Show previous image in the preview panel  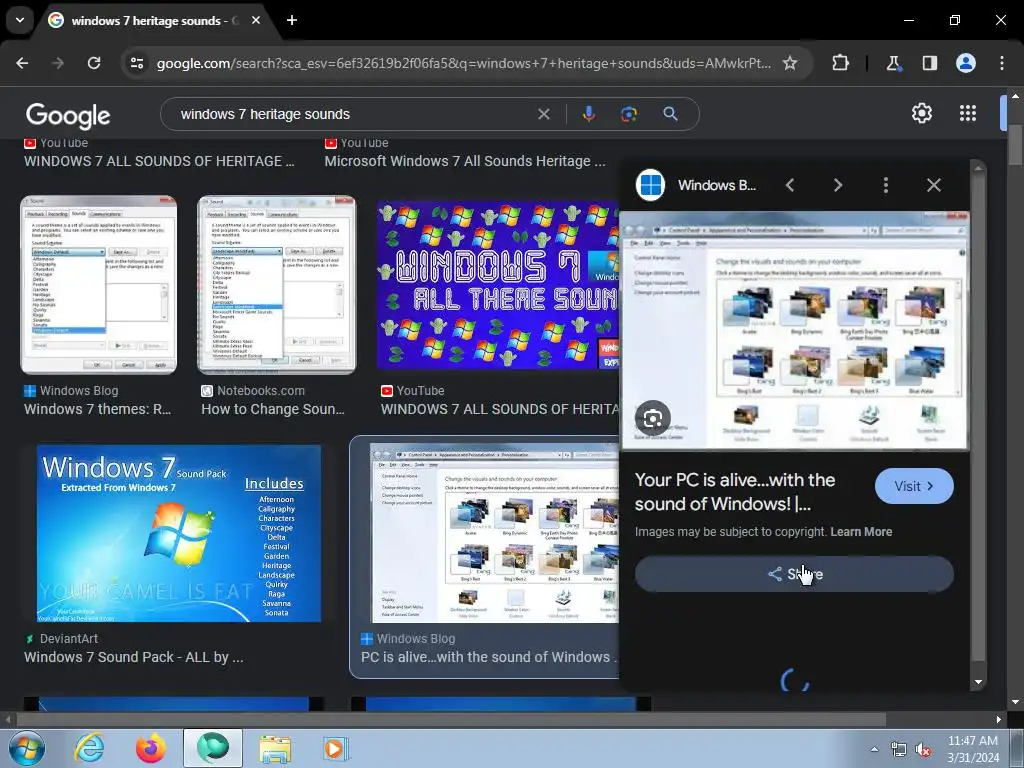pos(790,185)
